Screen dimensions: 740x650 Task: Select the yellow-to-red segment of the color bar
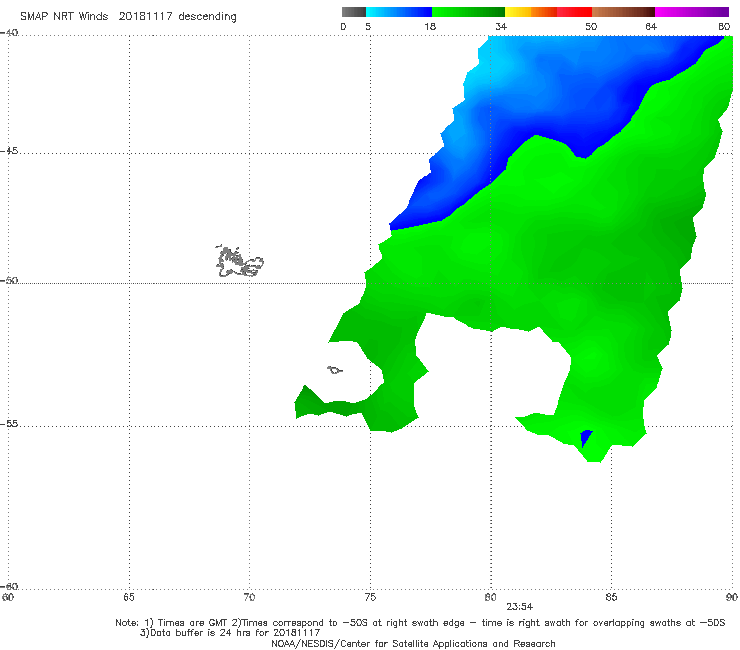click(548, 12)
